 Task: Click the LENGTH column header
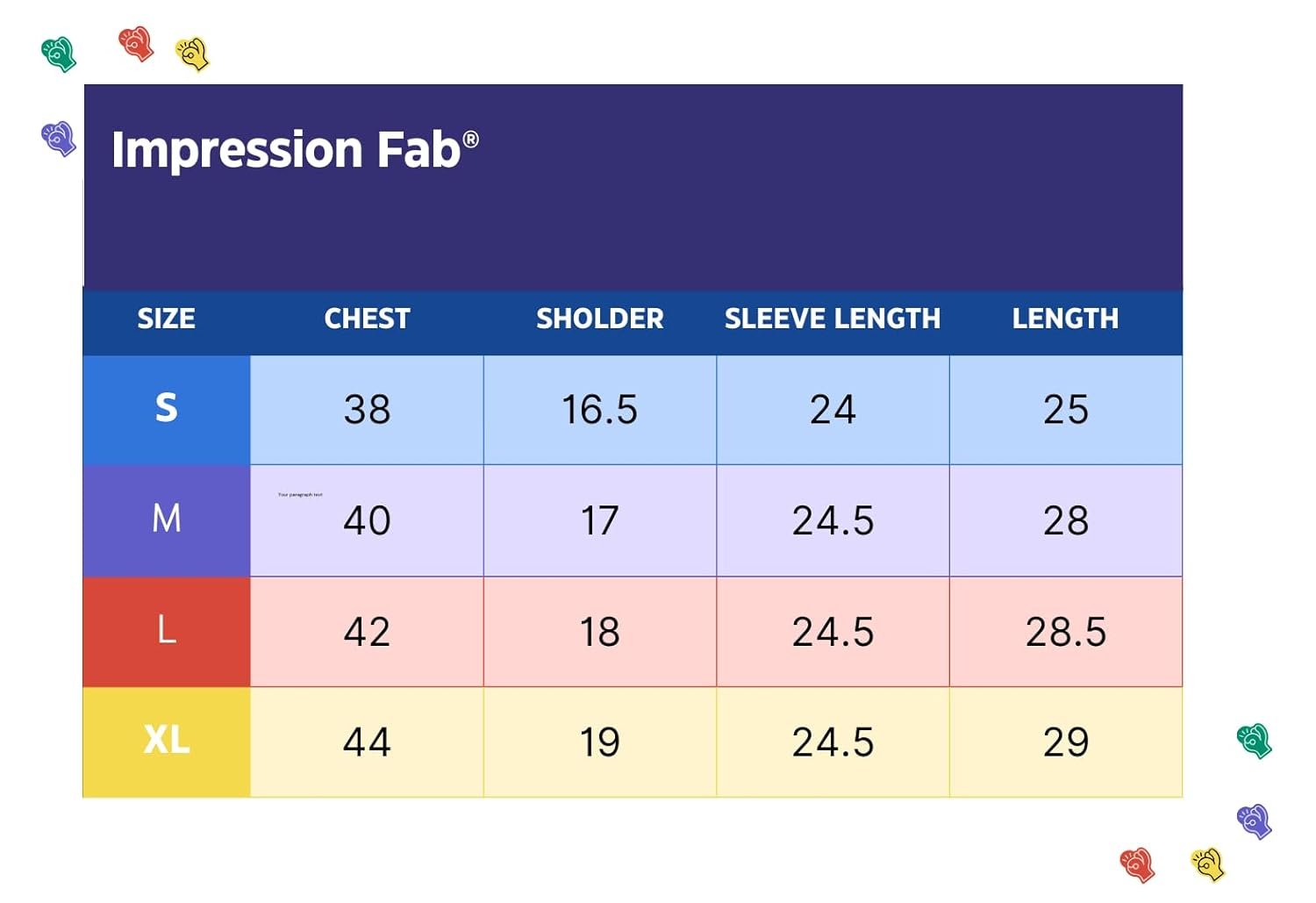(x=1065, y=319)
